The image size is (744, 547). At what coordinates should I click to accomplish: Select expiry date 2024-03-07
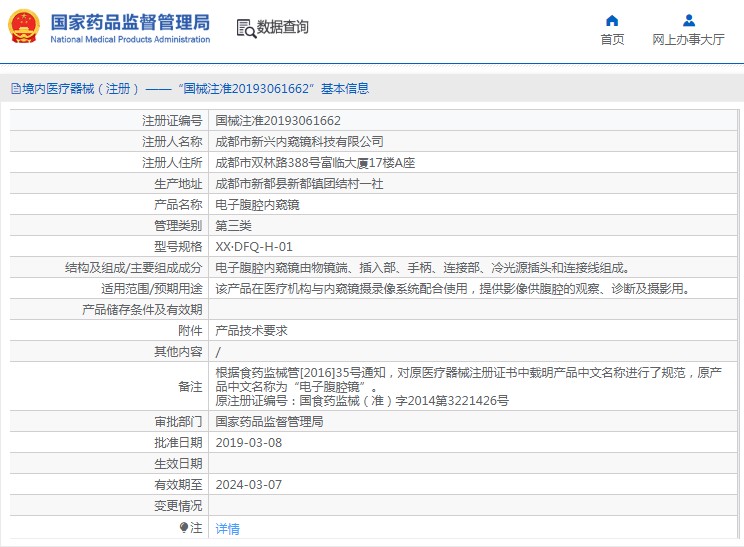(249, 484)
